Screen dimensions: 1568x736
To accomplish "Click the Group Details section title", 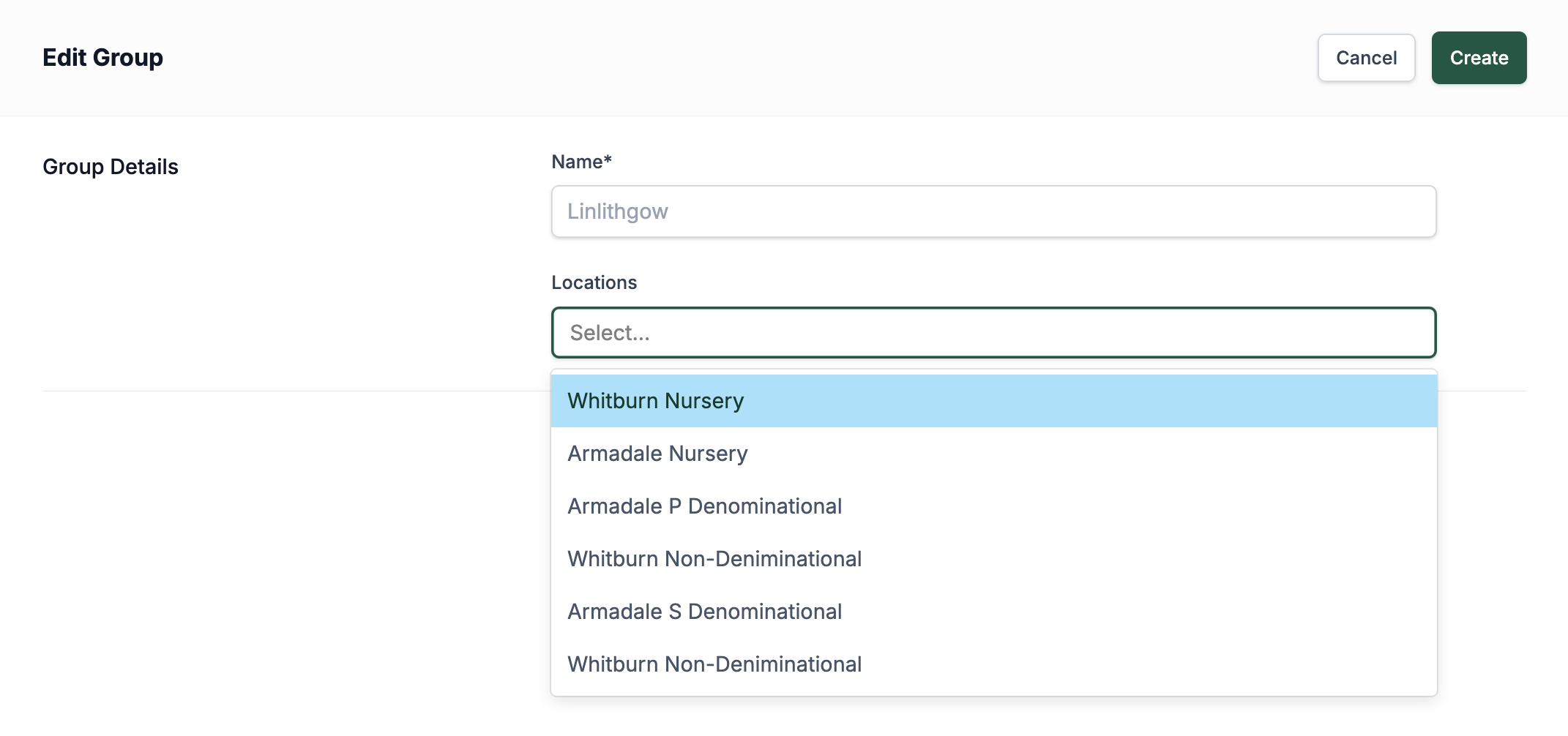I will pyautogui.click(x=111, y=167).
